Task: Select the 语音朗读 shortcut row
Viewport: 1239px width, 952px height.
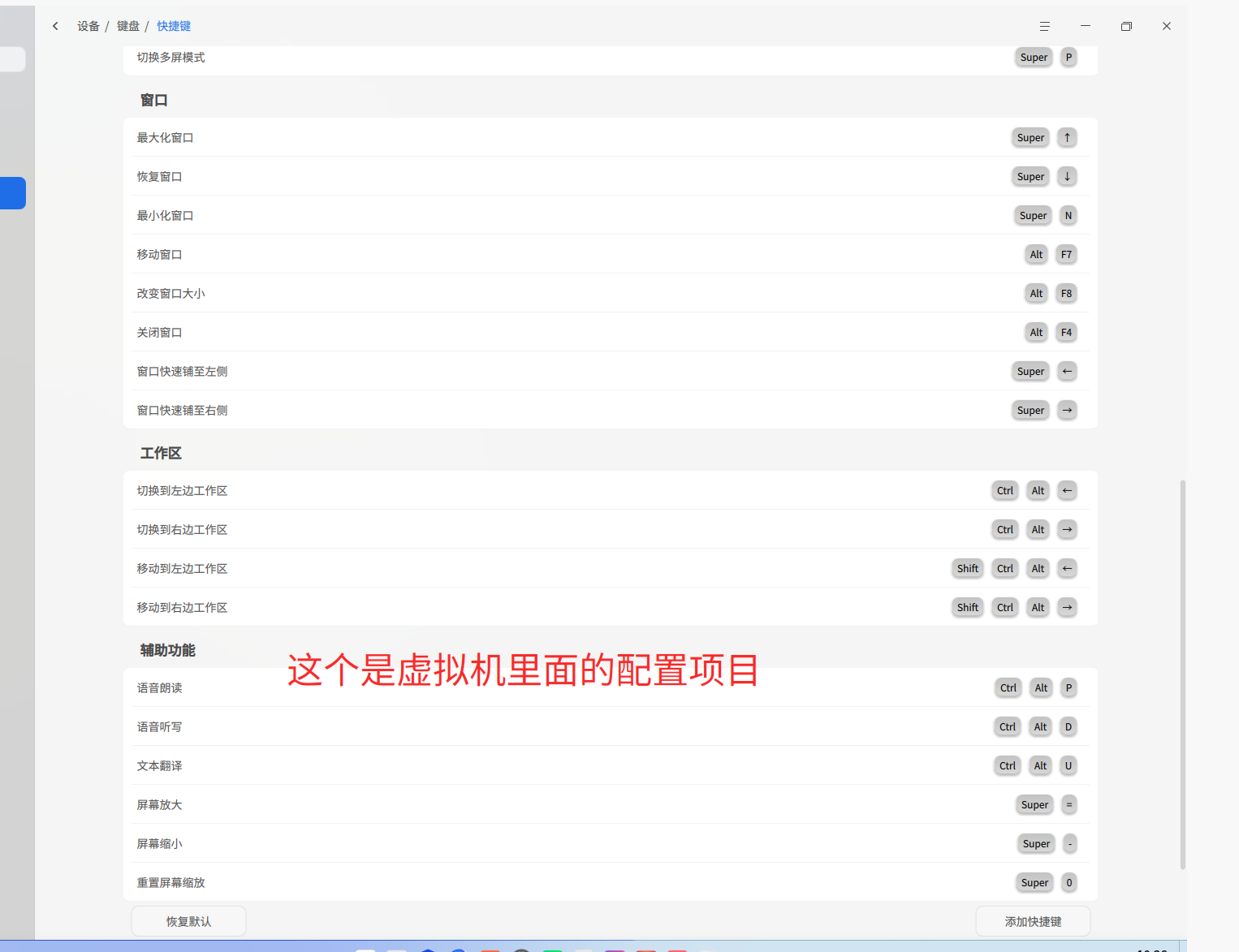Action: pos(611,687)
